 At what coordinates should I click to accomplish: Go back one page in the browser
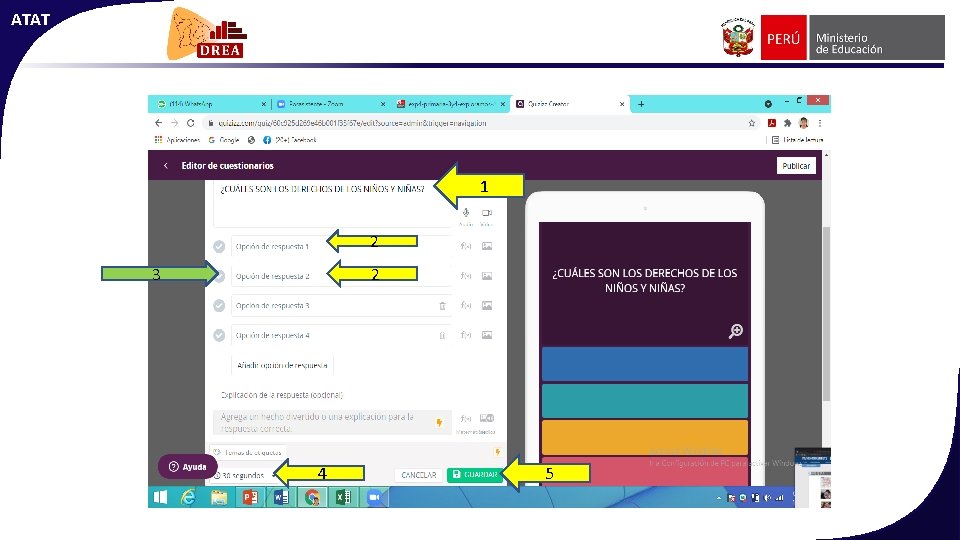[159, 123]
